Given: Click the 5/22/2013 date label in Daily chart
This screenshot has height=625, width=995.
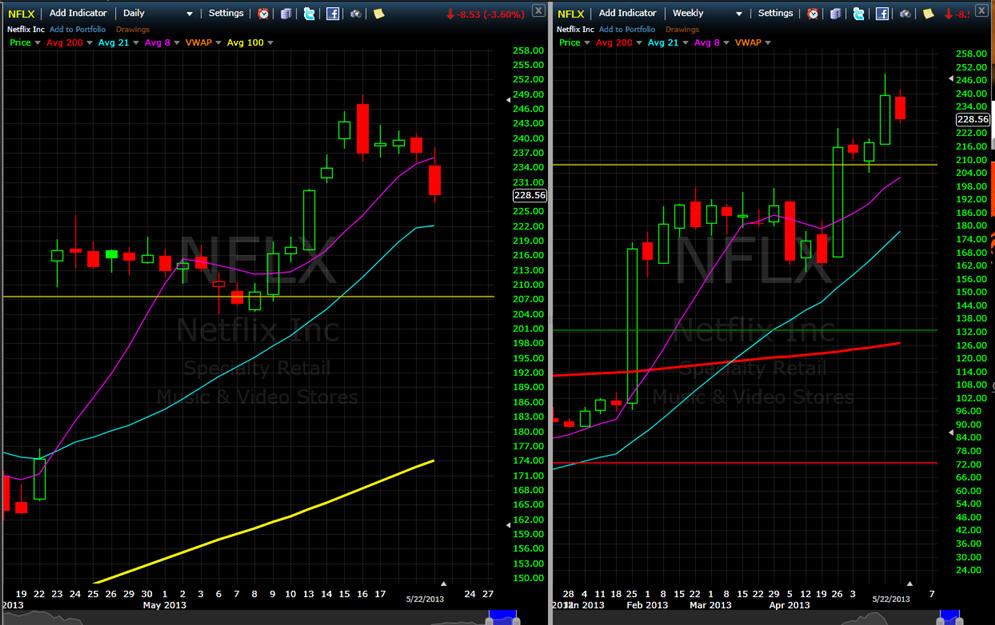Looking at the screenshot, I should (425, 599).
